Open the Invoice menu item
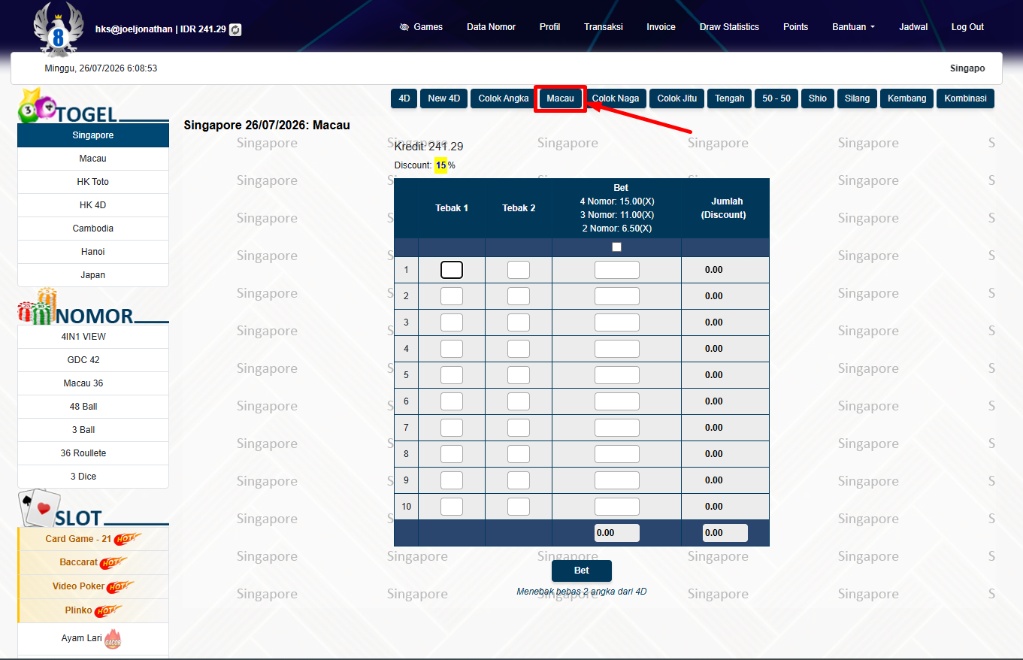 (661, 27)
